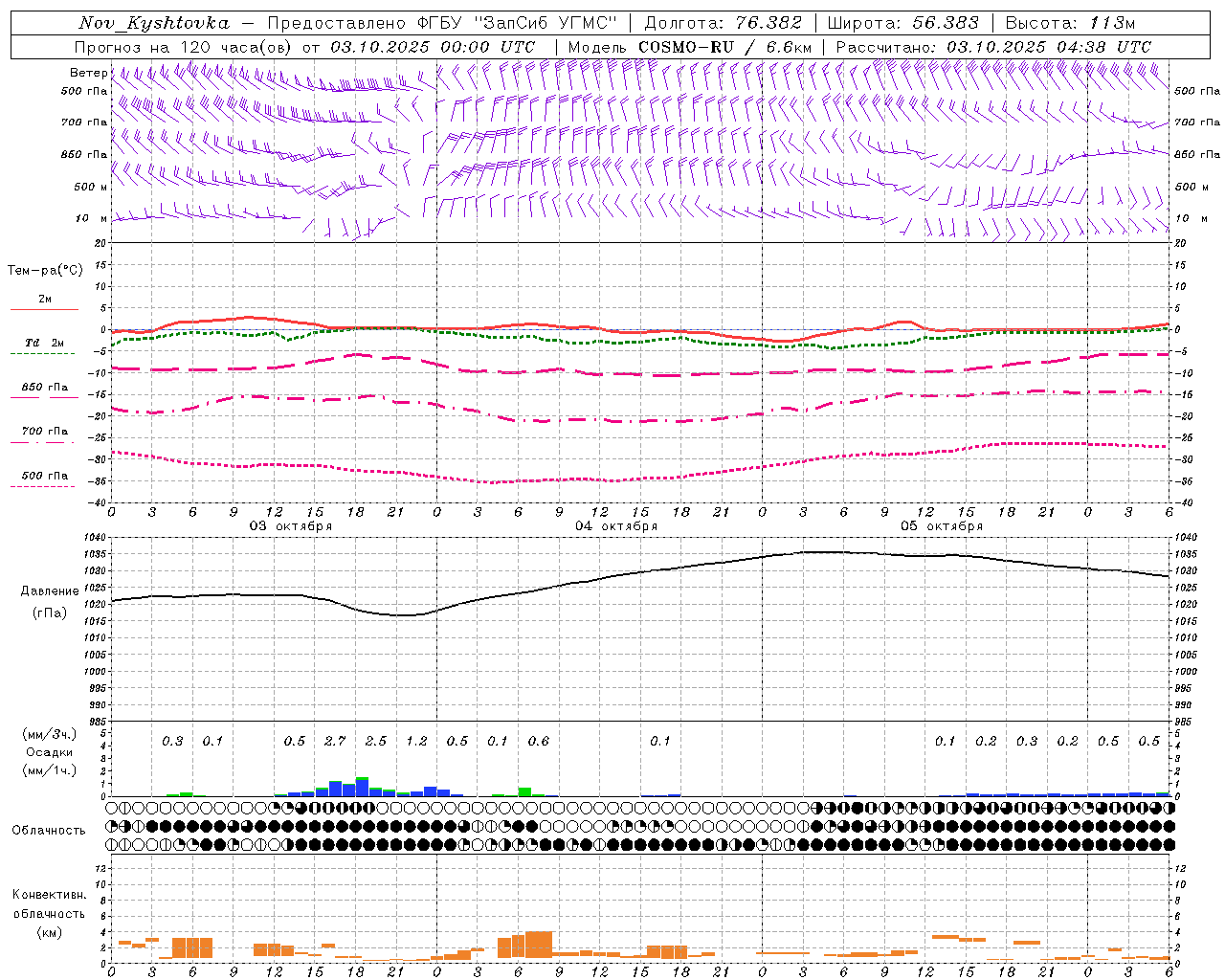This screenshot has width=1225, height=980.
Task: Click the 'Ветер' wind panel label
Action: tap(89, 73)
